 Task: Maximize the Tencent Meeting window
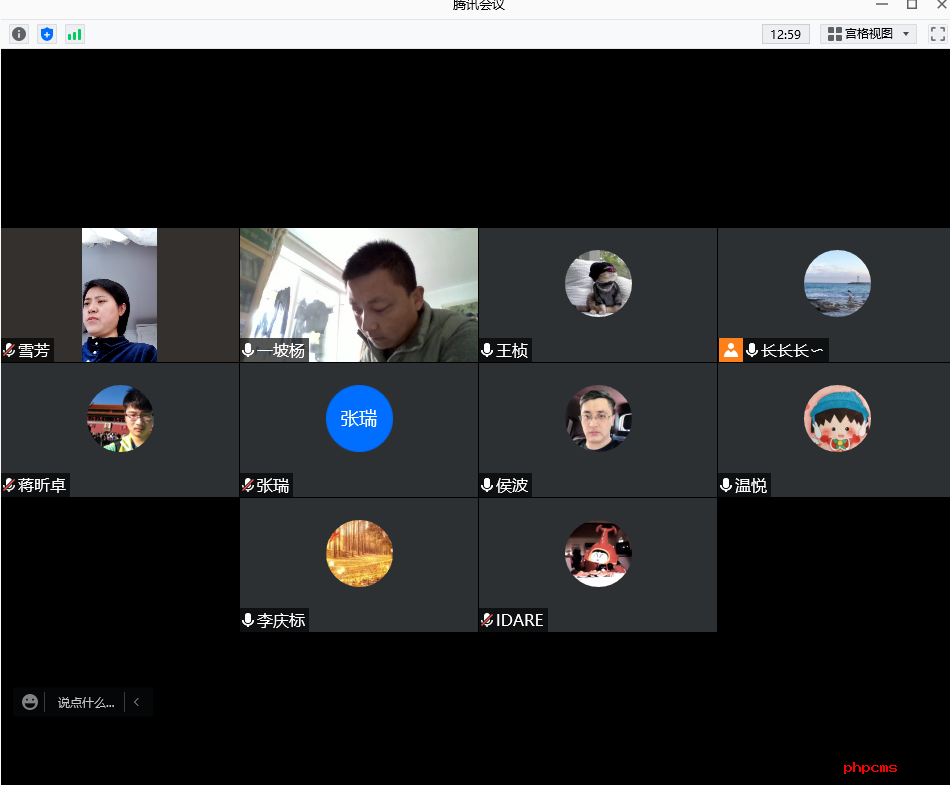coord(911,4)
